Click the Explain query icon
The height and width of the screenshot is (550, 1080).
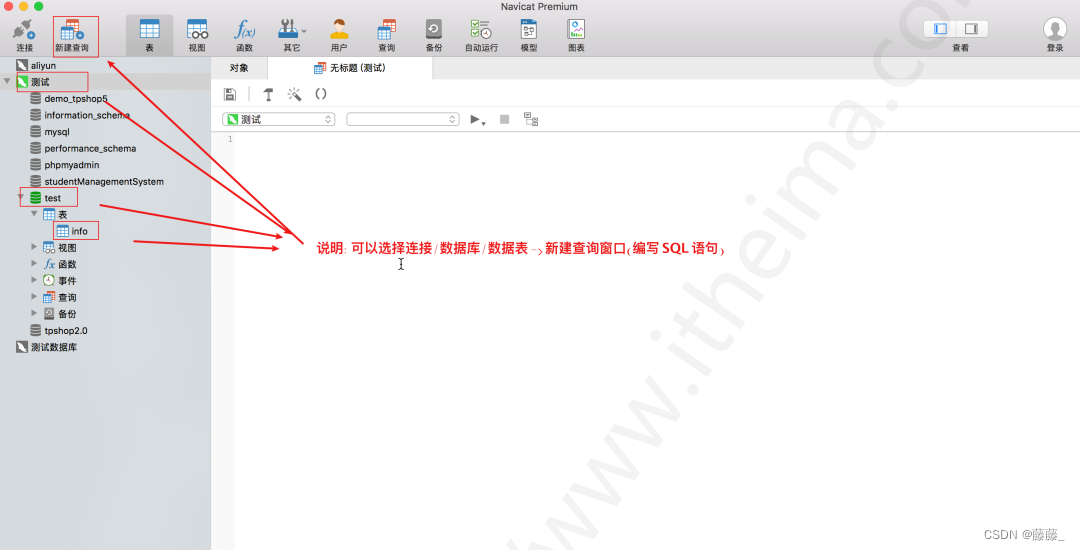tap(530, 119)
